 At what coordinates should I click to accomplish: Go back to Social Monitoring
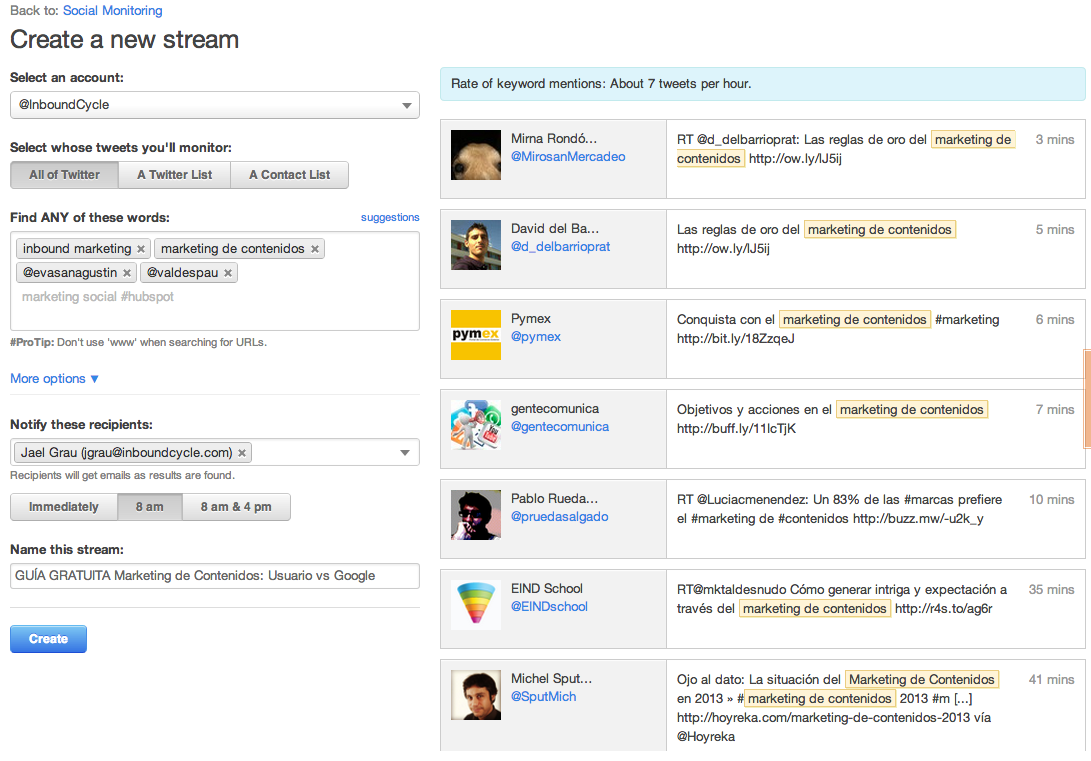113,10
